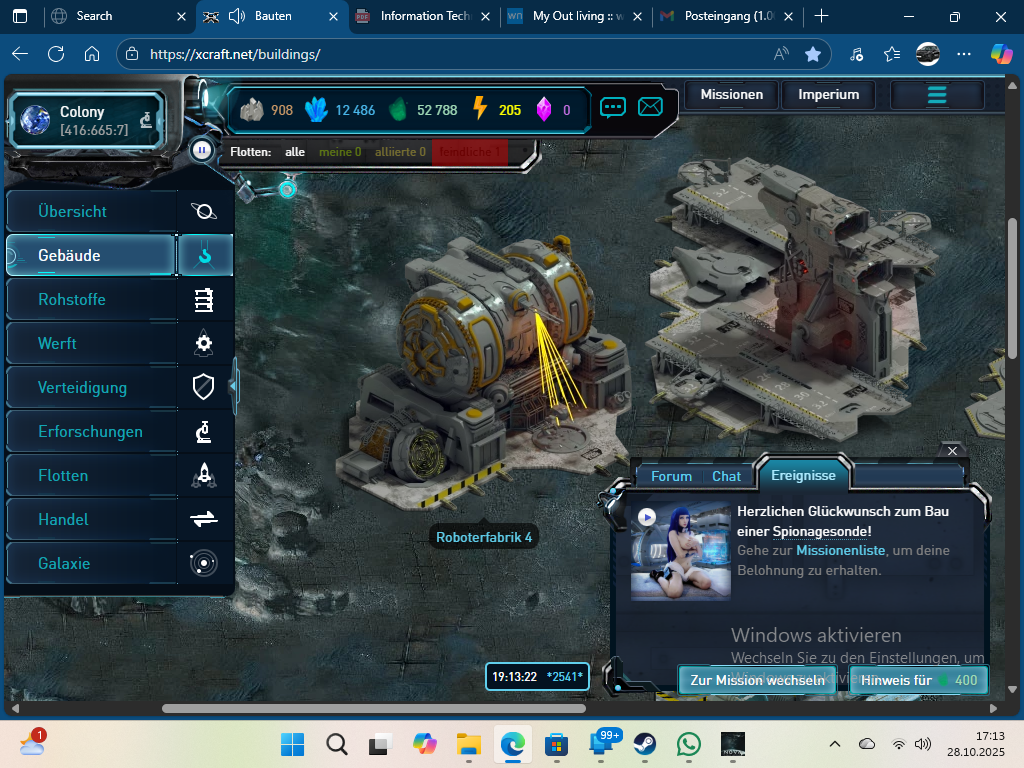1024x768 pixels.
Task: Select the 'alle' fleet filter
Action: click(x=295, y=152)
